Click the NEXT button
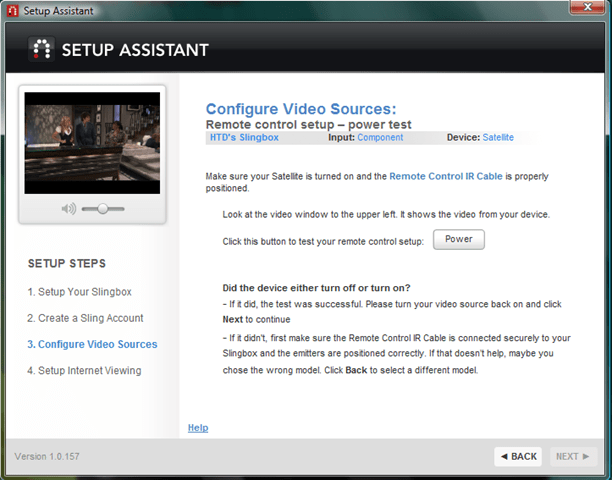 (572, 456)
